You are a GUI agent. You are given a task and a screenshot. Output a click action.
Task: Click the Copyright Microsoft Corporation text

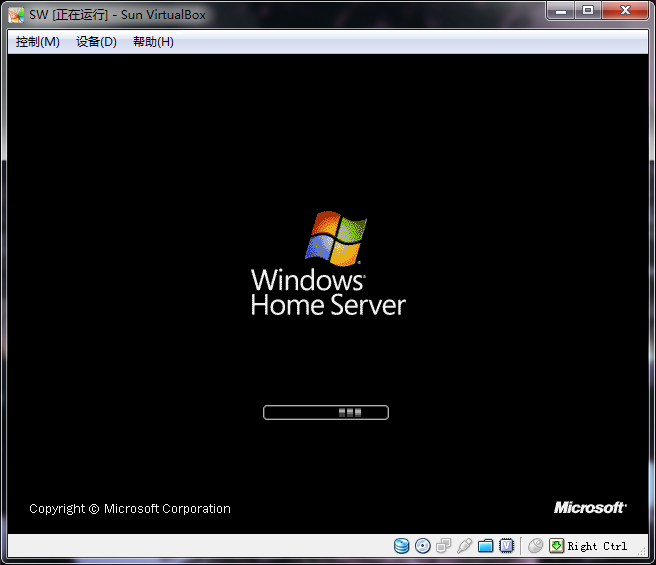pos(130,509)
